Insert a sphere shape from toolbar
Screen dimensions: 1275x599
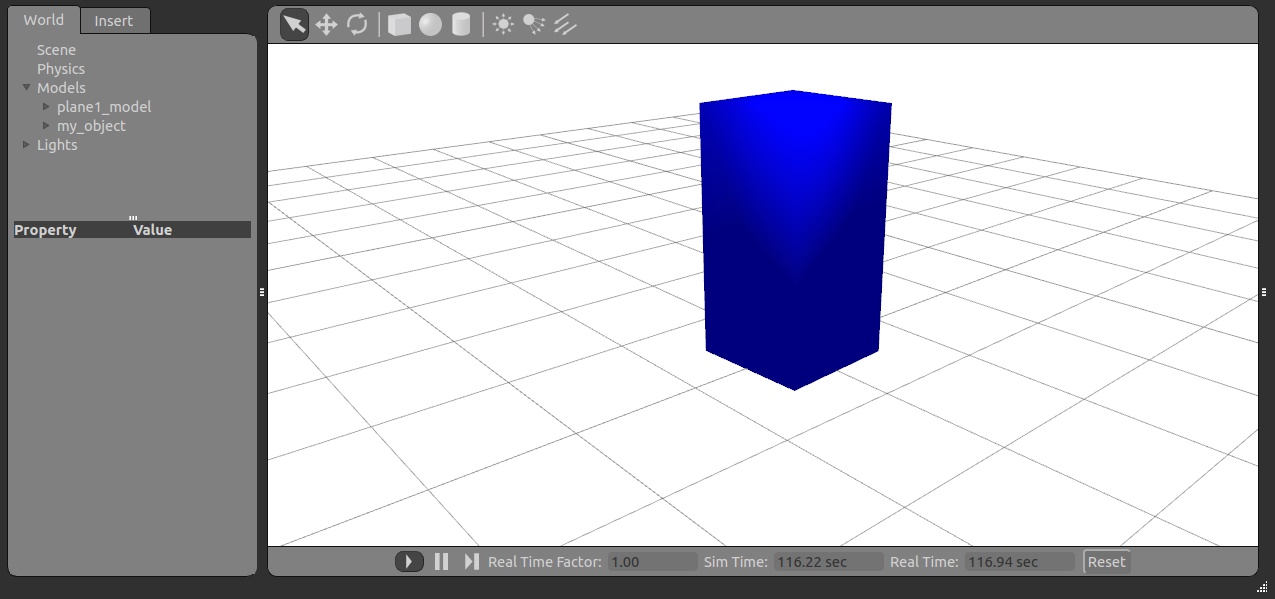pyautogui.click(x=430, y=25)
